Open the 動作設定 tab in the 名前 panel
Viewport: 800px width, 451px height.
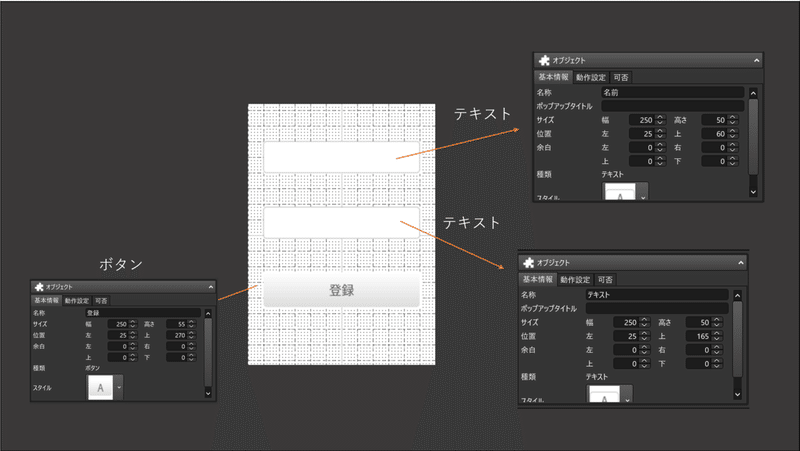coord(591,77)
